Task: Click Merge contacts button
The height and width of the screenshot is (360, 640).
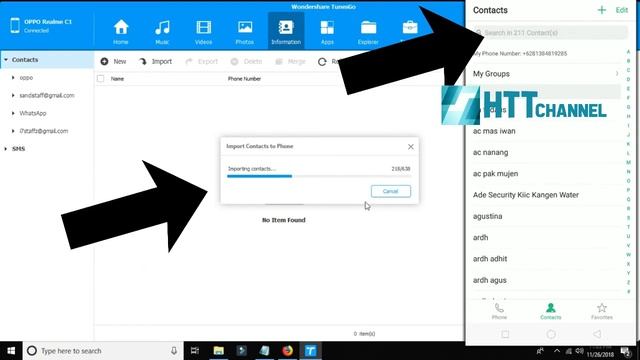Action: (290, 61)
